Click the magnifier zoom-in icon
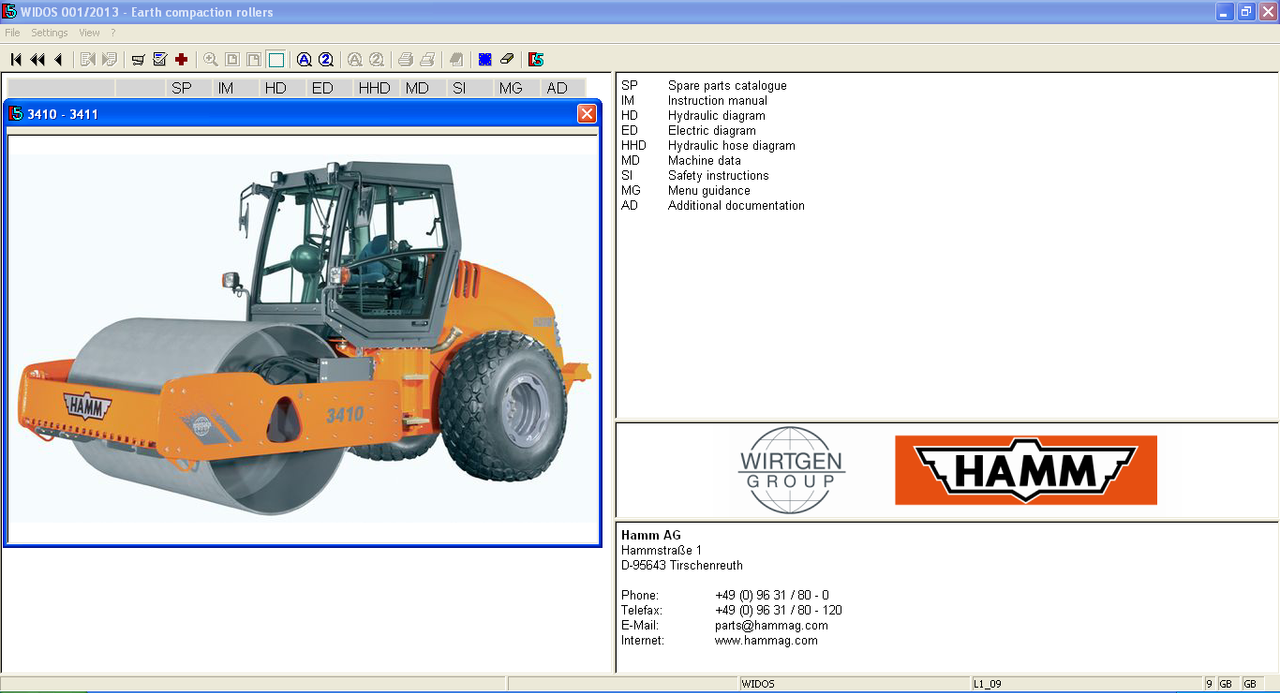The image size is (1280, 693). (x=210, y=60)
